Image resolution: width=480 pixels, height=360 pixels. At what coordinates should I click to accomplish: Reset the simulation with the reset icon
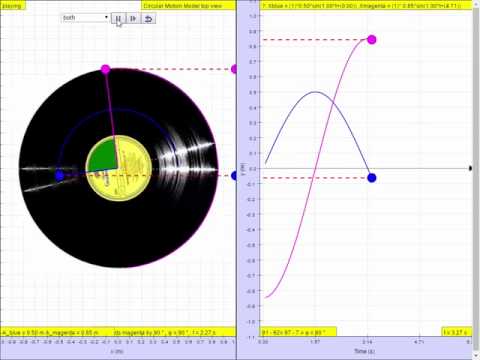coord(148,18)
